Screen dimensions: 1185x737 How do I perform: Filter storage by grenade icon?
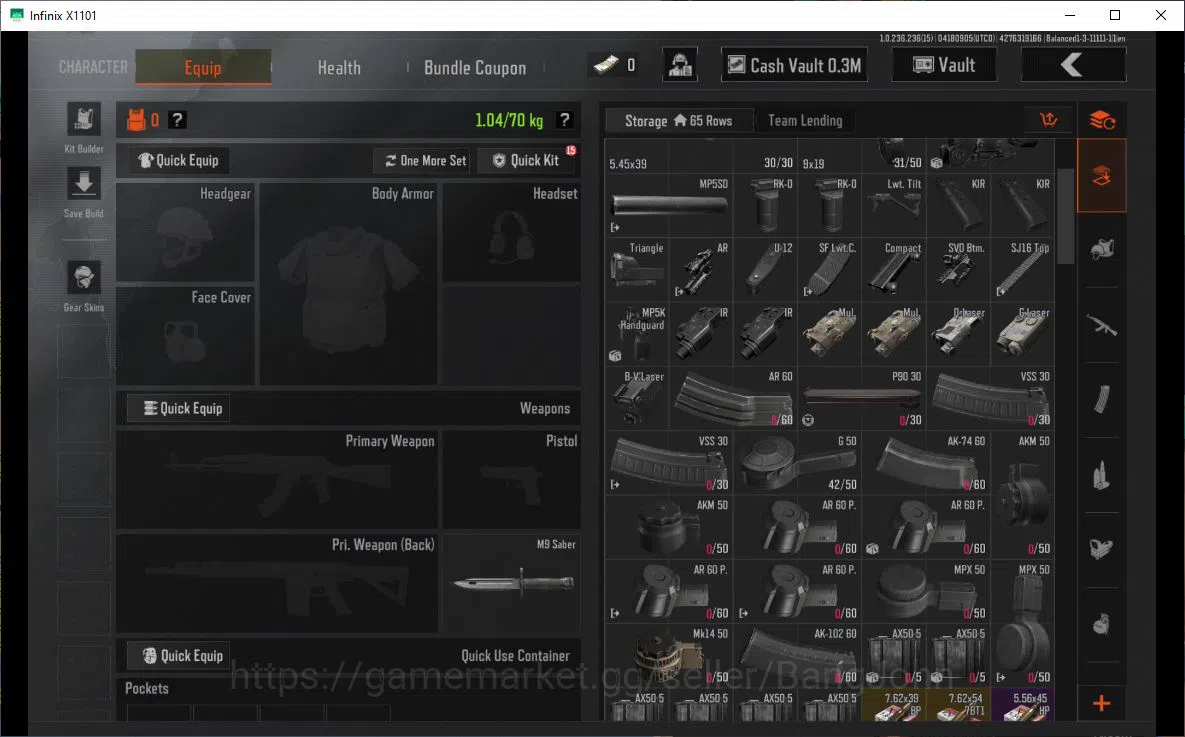pyautogui.click(x=1102, y=624)
